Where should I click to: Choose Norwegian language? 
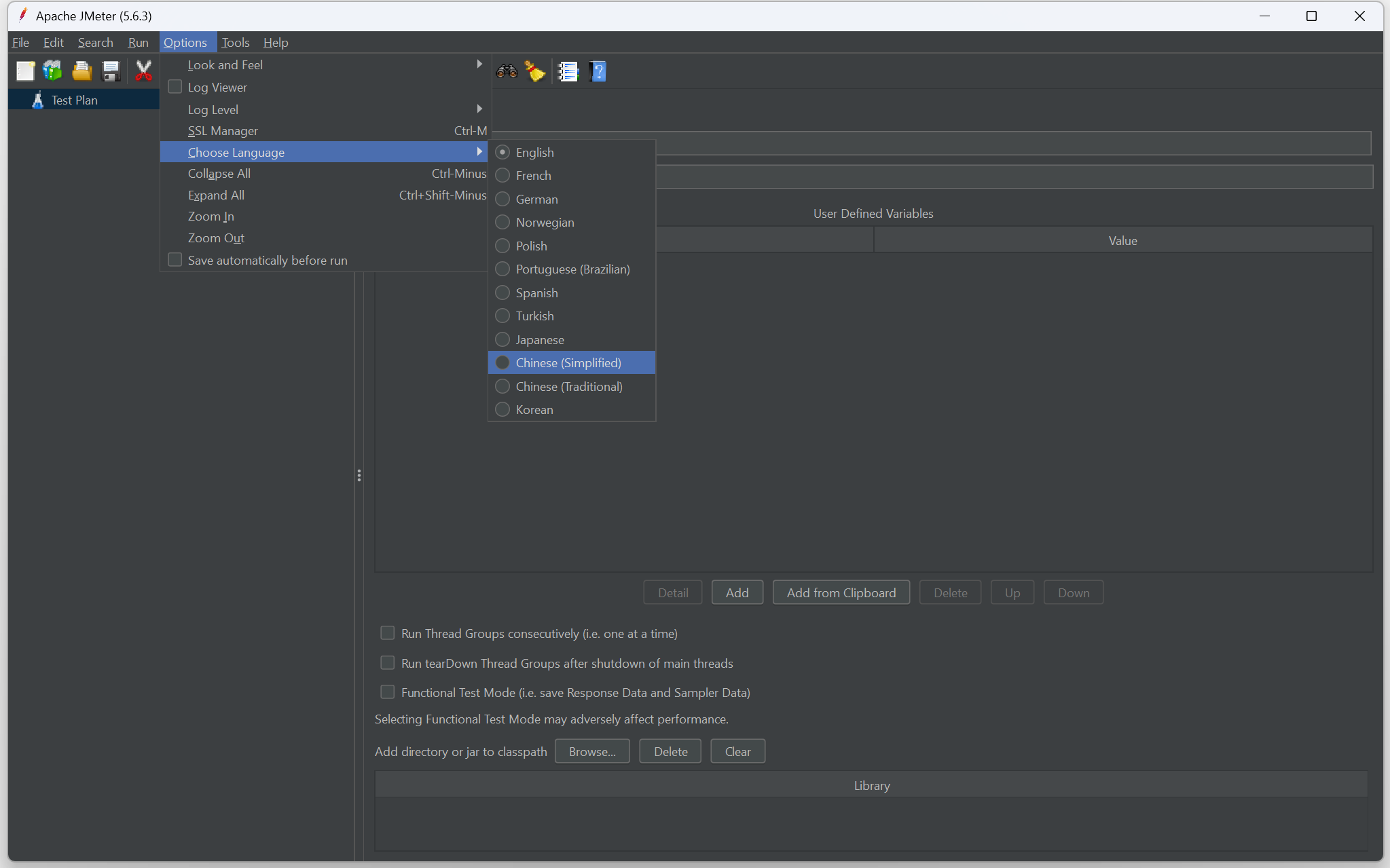(572, 223)
